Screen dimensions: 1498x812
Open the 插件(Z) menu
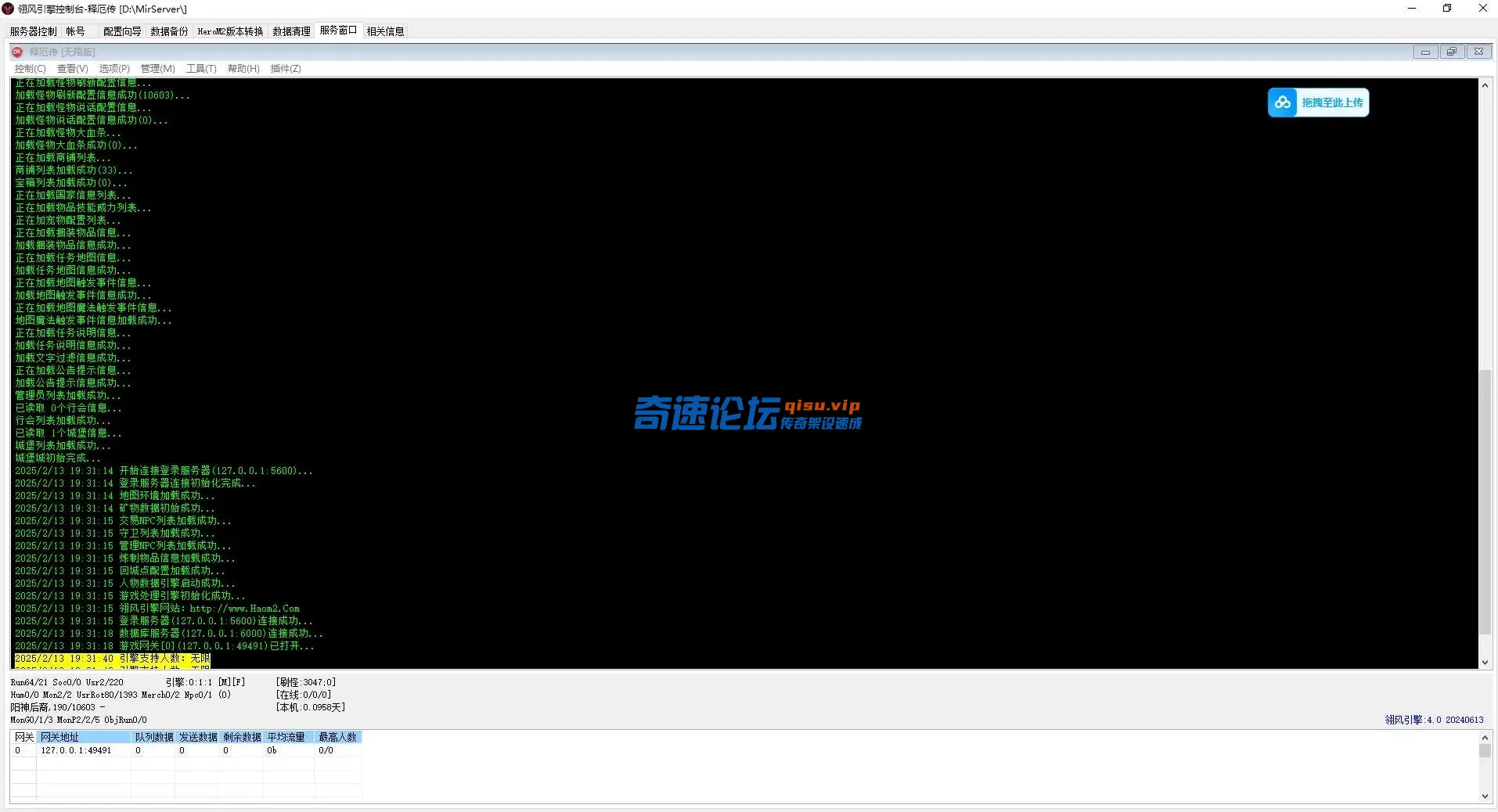pos(286,69)
